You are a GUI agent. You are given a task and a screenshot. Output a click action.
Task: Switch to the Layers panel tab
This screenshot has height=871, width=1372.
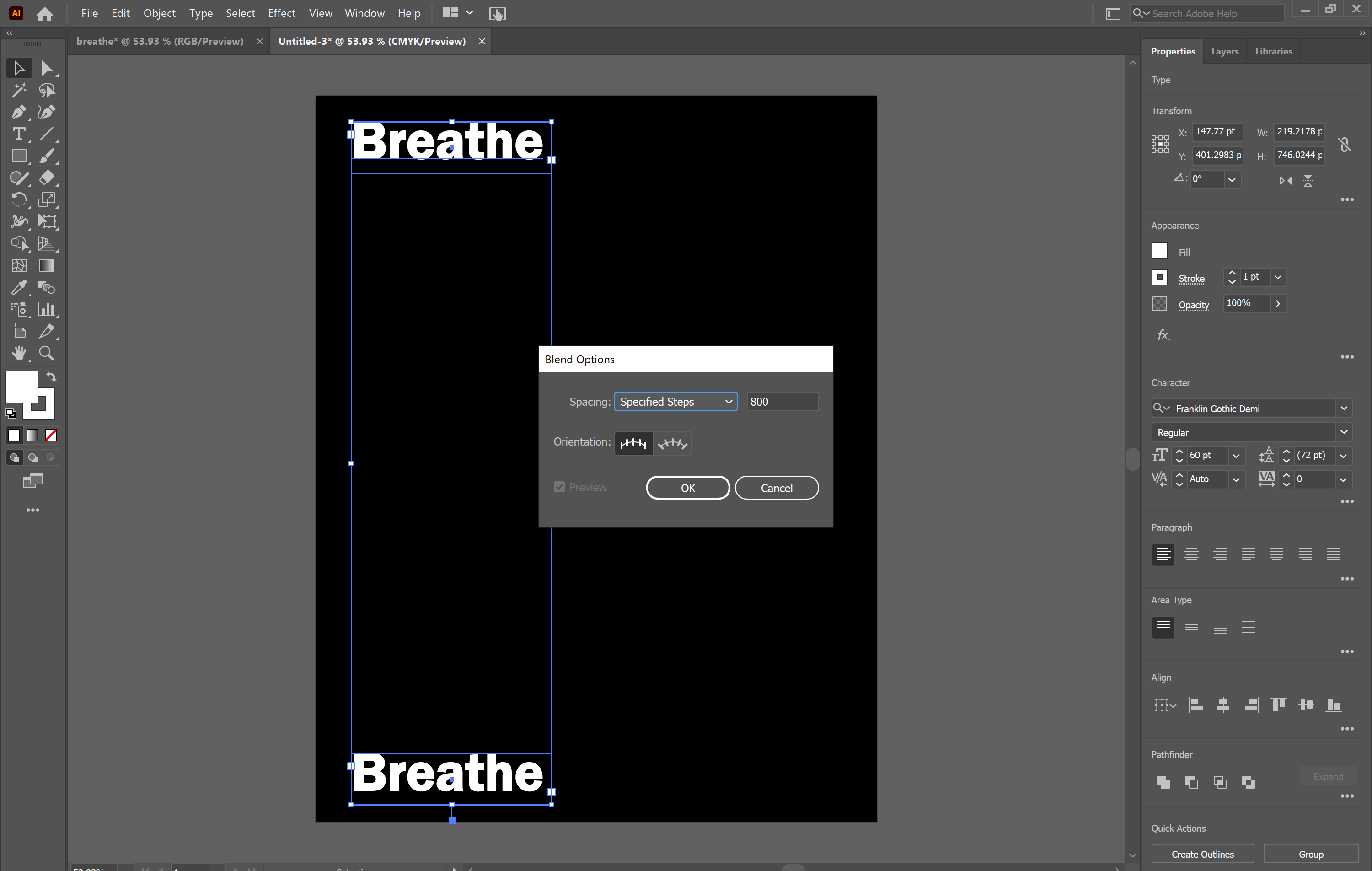click(1224, 51)
